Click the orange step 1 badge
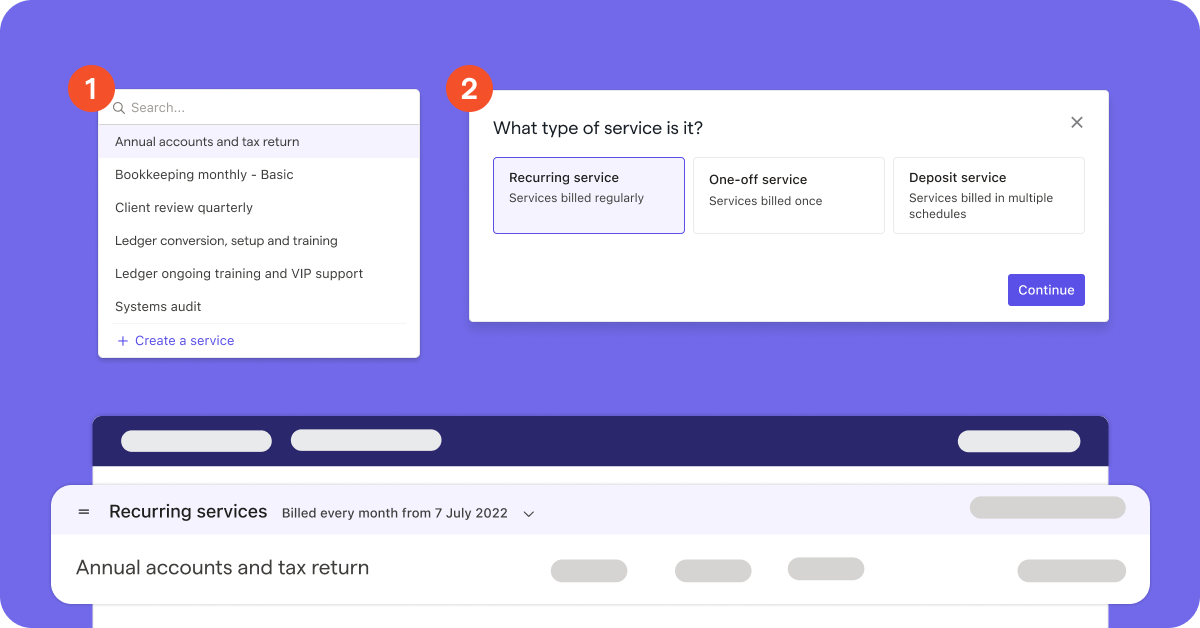 91,90
